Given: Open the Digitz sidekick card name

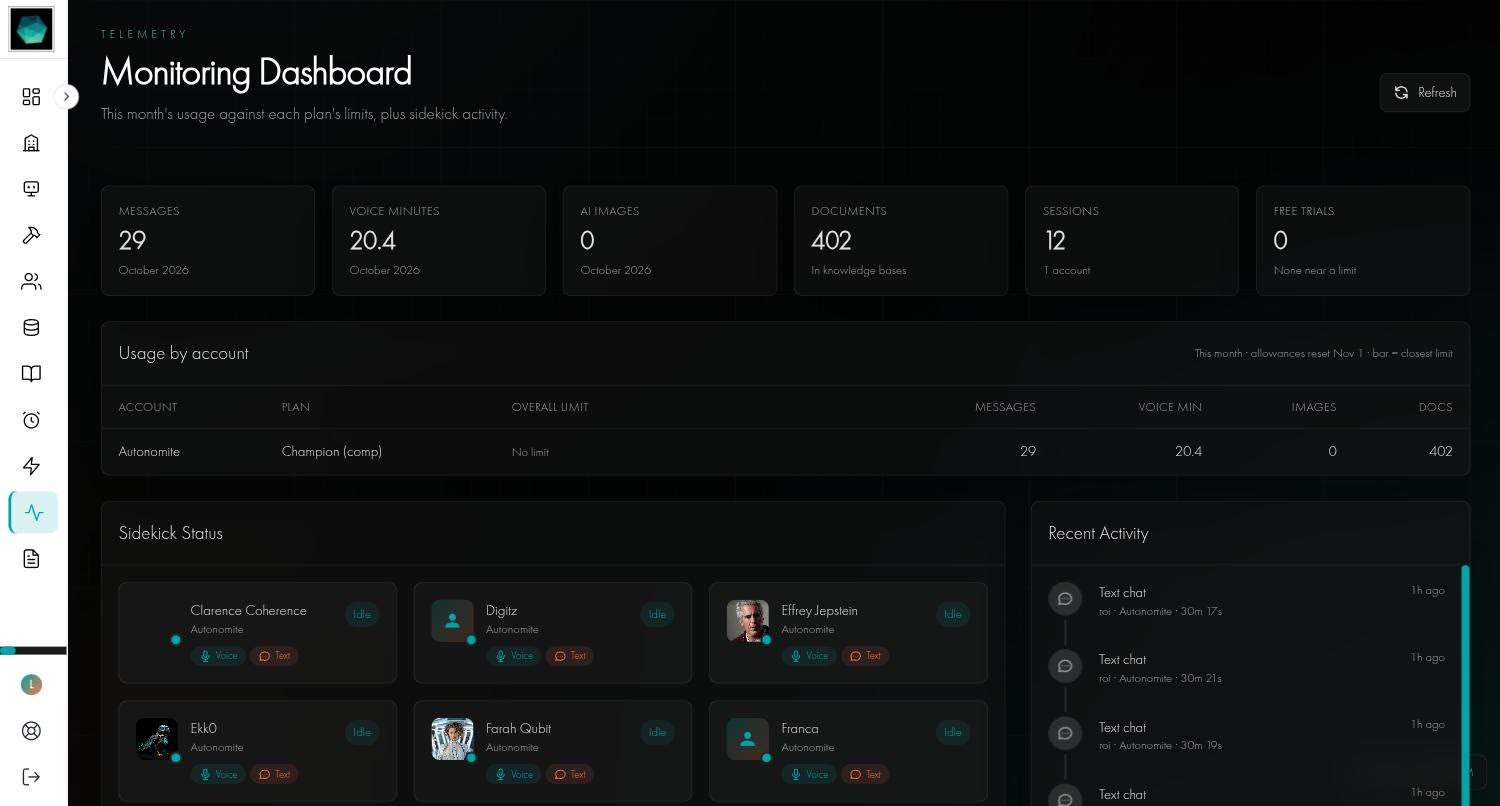Looking at the screenshot, I should [x=502, y=610].
